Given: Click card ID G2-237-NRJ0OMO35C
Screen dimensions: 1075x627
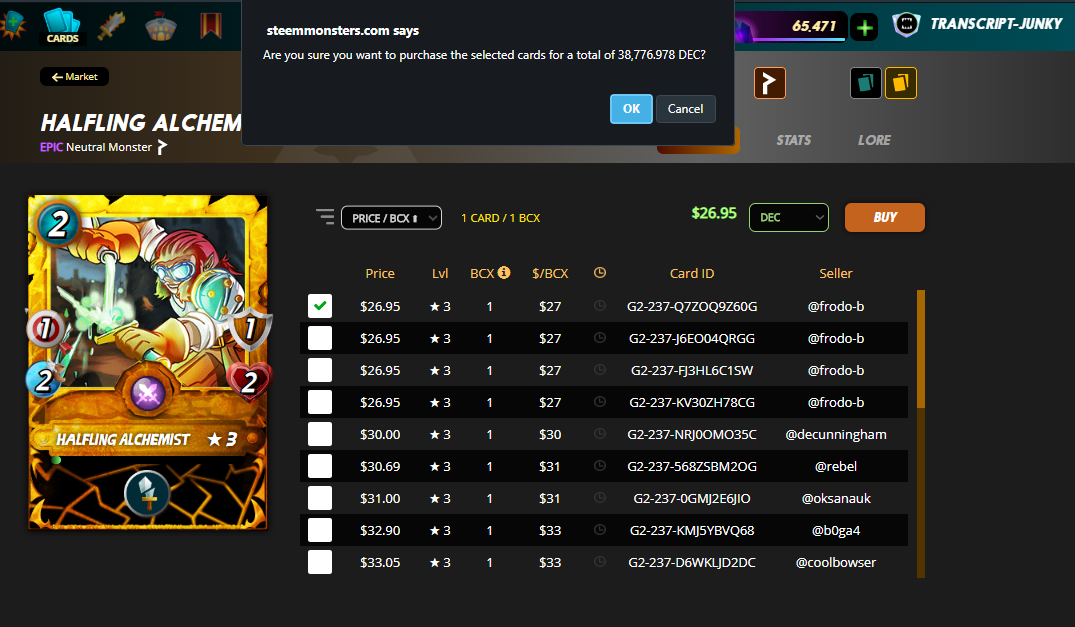Looking at the screenshot, I should pyautogui.click(x=692, y=434).
